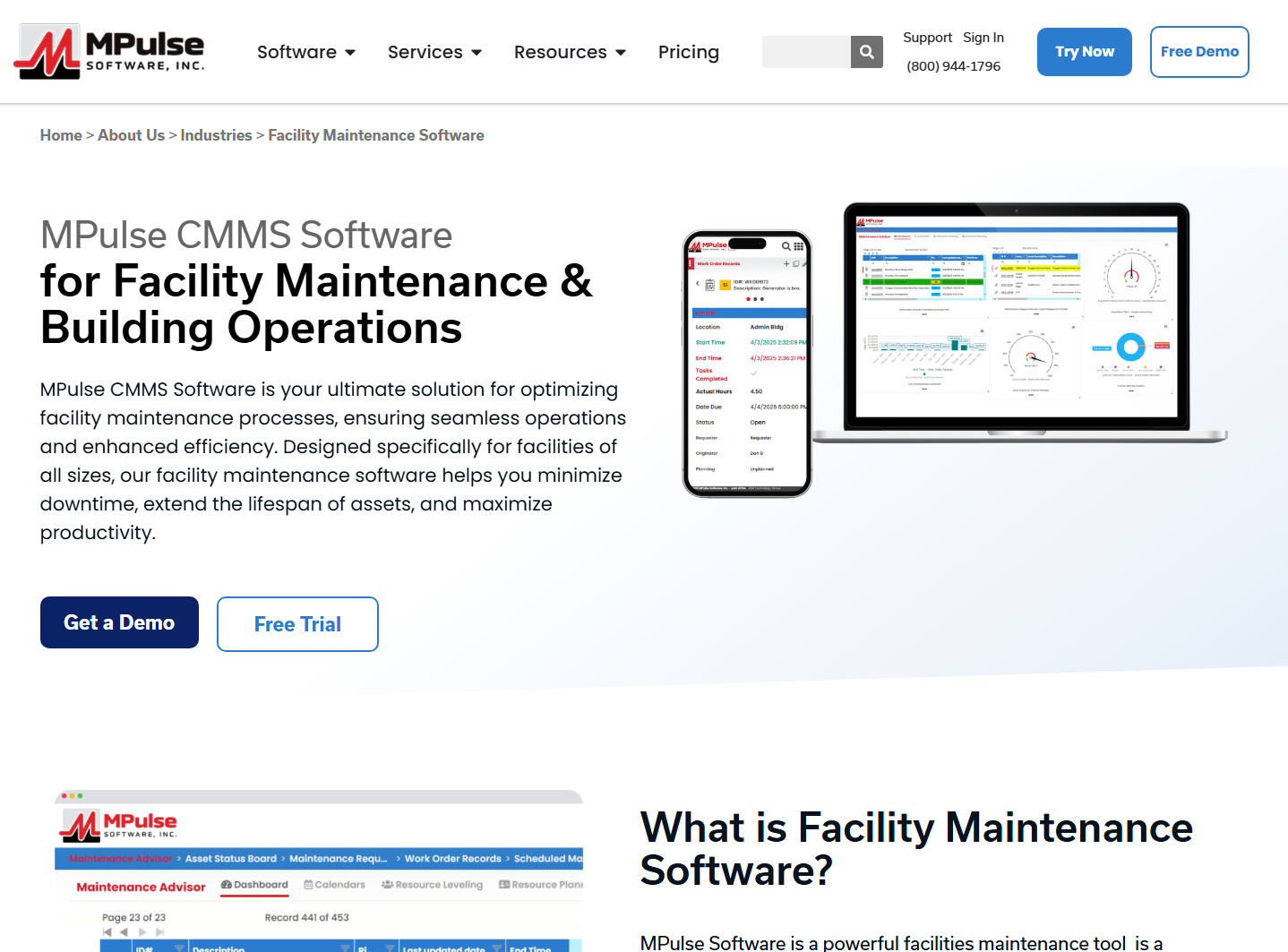Navigate to Industries breadcrumb link
The width and height of the screenshot is (1288, 952).
[216, 135]
